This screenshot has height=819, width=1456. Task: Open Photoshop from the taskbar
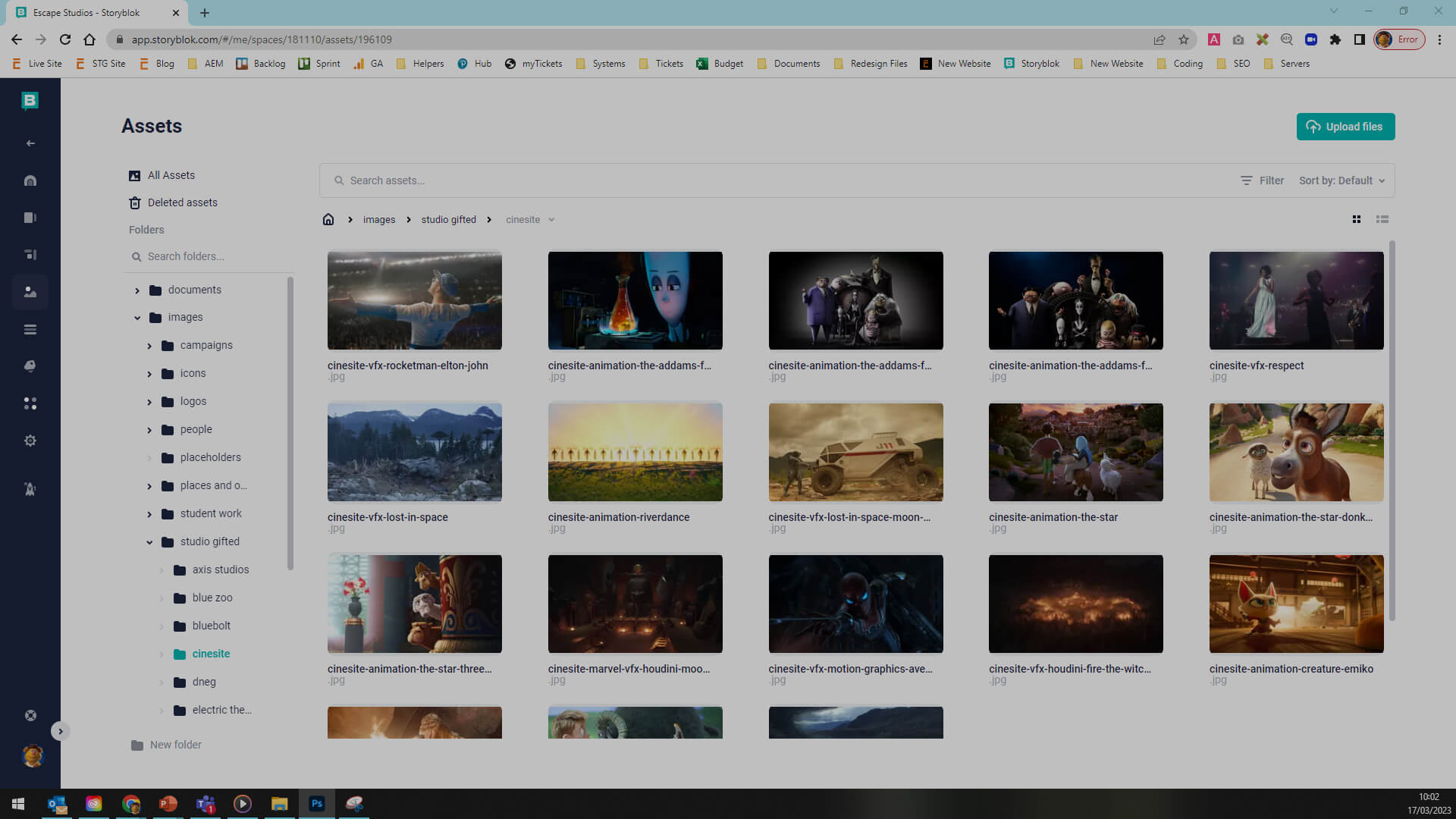click(x=317, y=804)
